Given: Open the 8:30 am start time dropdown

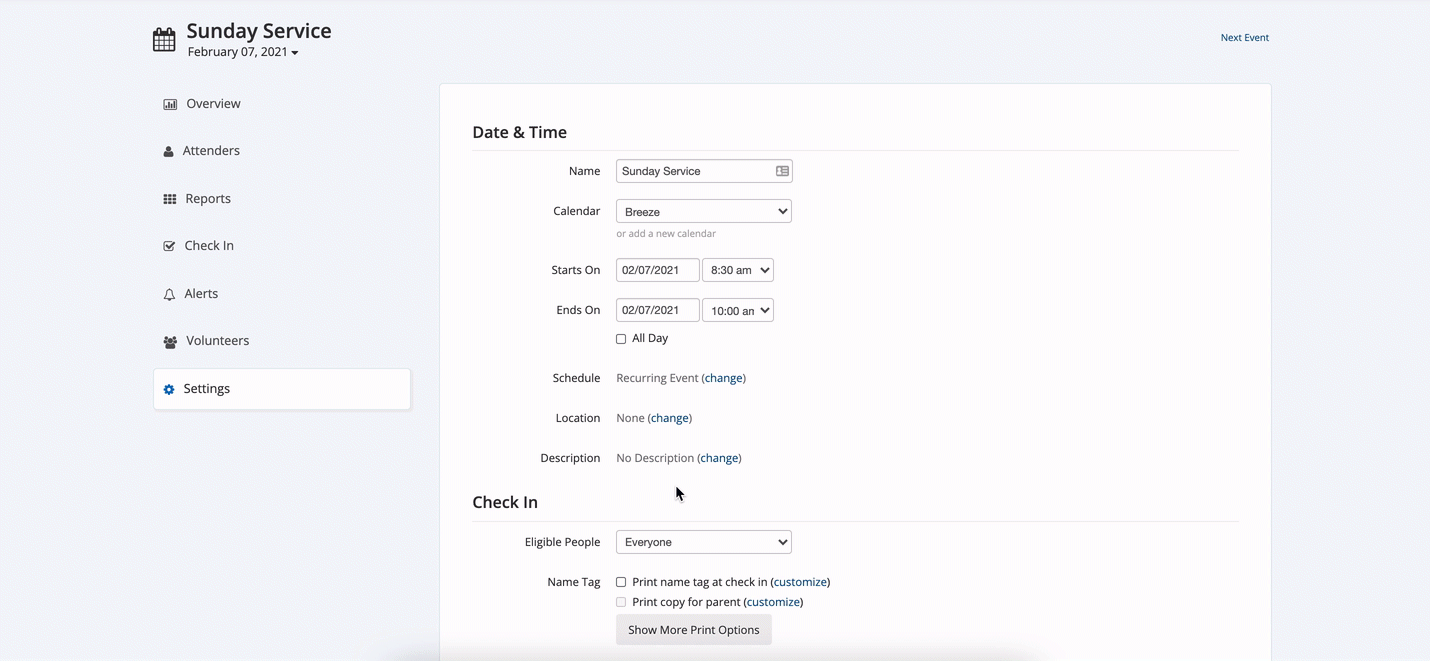Looking at the screenshot, I should coord(738,270).
